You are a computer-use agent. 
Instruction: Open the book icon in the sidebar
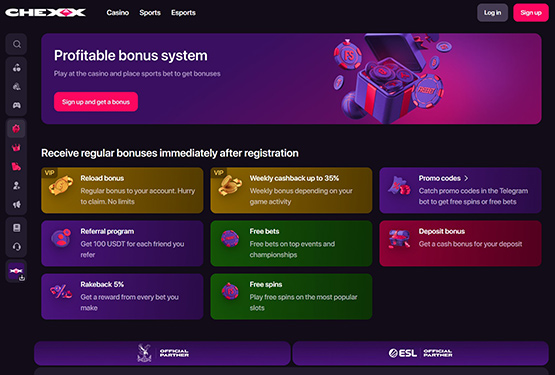click(x=17, y=228)
